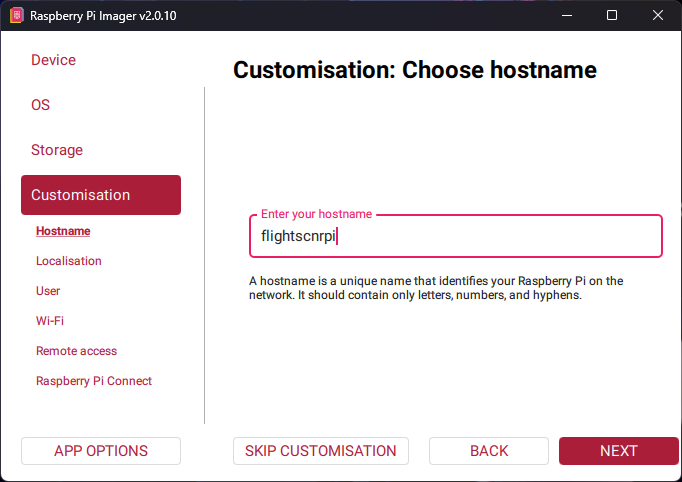682x482 pixels.
Task: Open Raspberry Pi Connect sub-step
Action: 94,381
